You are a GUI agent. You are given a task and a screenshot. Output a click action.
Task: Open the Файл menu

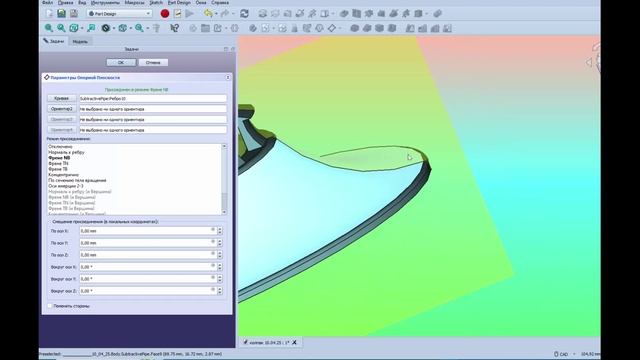47,2
